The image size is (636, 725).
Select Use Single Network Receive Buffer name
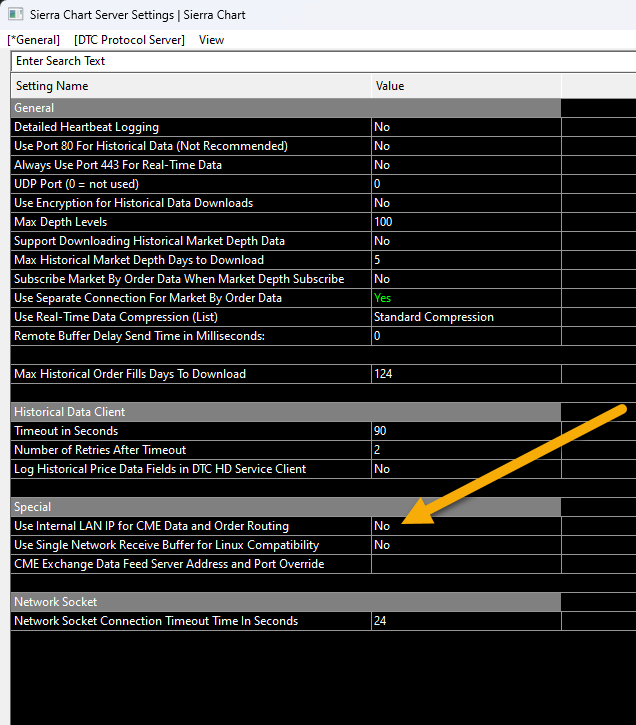191,545
